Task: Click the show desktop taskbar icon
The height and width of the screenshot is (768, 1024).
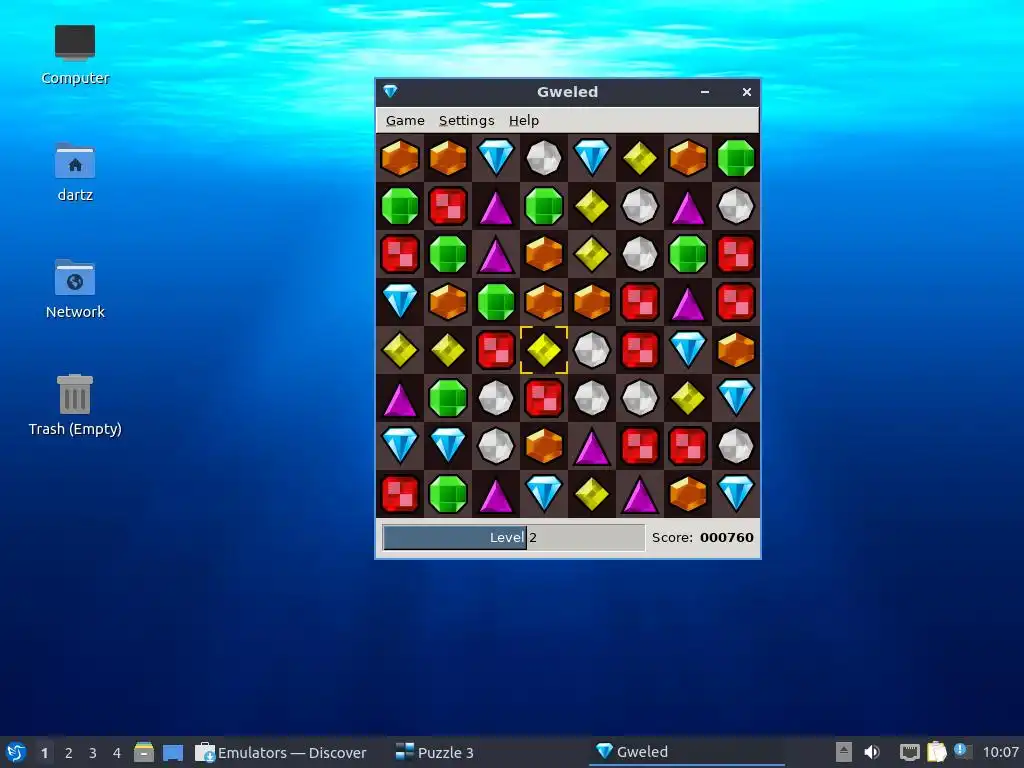Action: [173, 752]
